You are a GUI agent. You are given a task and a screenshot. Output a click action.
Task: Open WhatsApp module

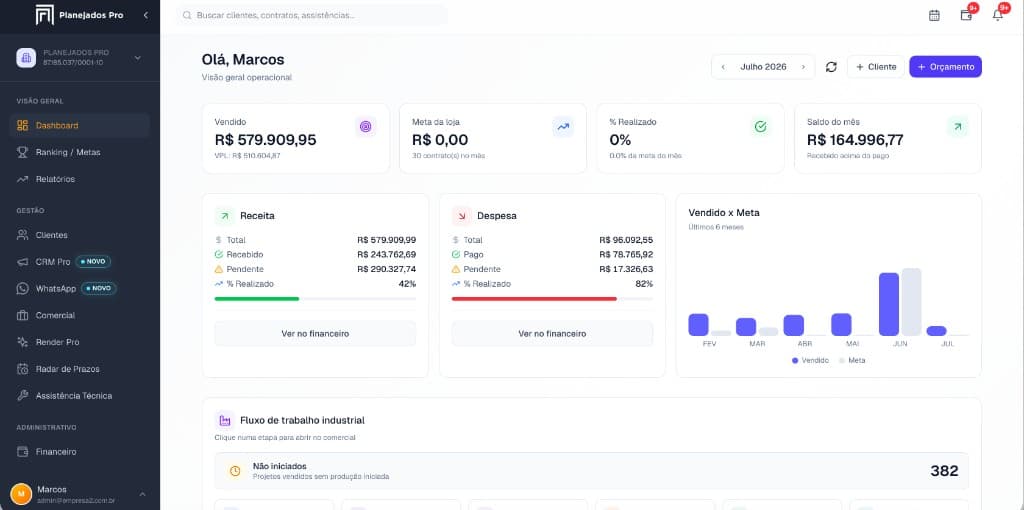(x=80, y=289)
